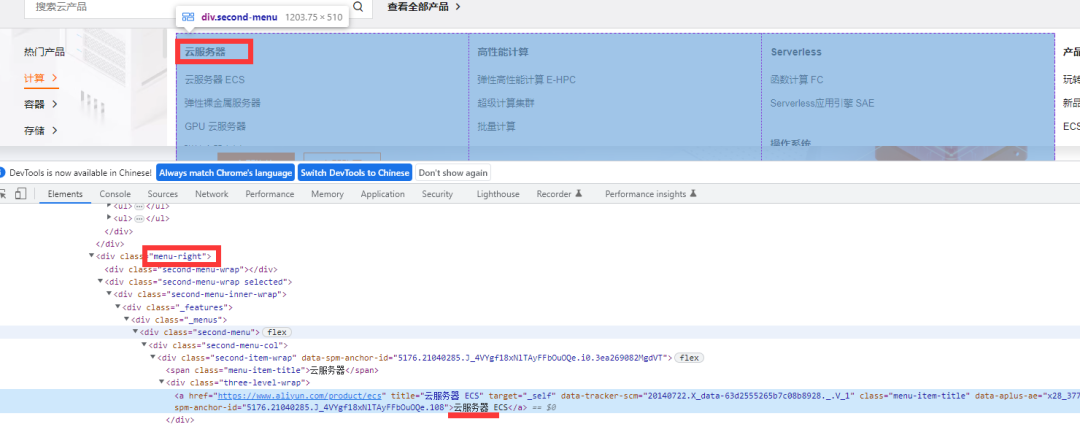
Task: Collapse the _menus div node
Action: point(127,320)
